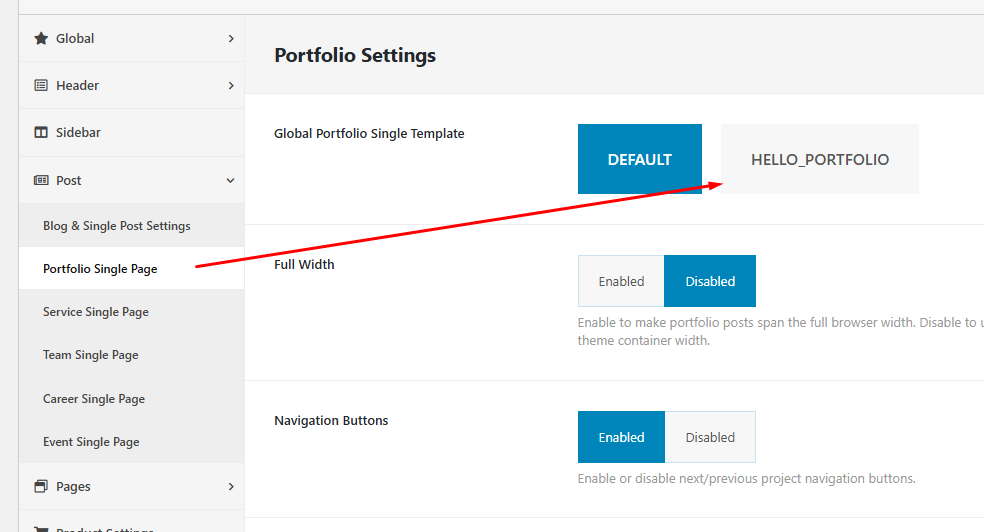Click the Pages stacked-windows icon
Viewport: 984px width, 532px height.
[41, 487]
